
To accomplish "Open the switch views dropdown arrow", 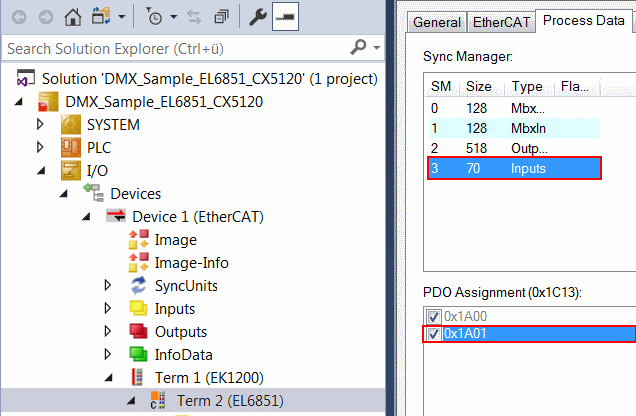I will pyautogui.click(x=122, y=17).
